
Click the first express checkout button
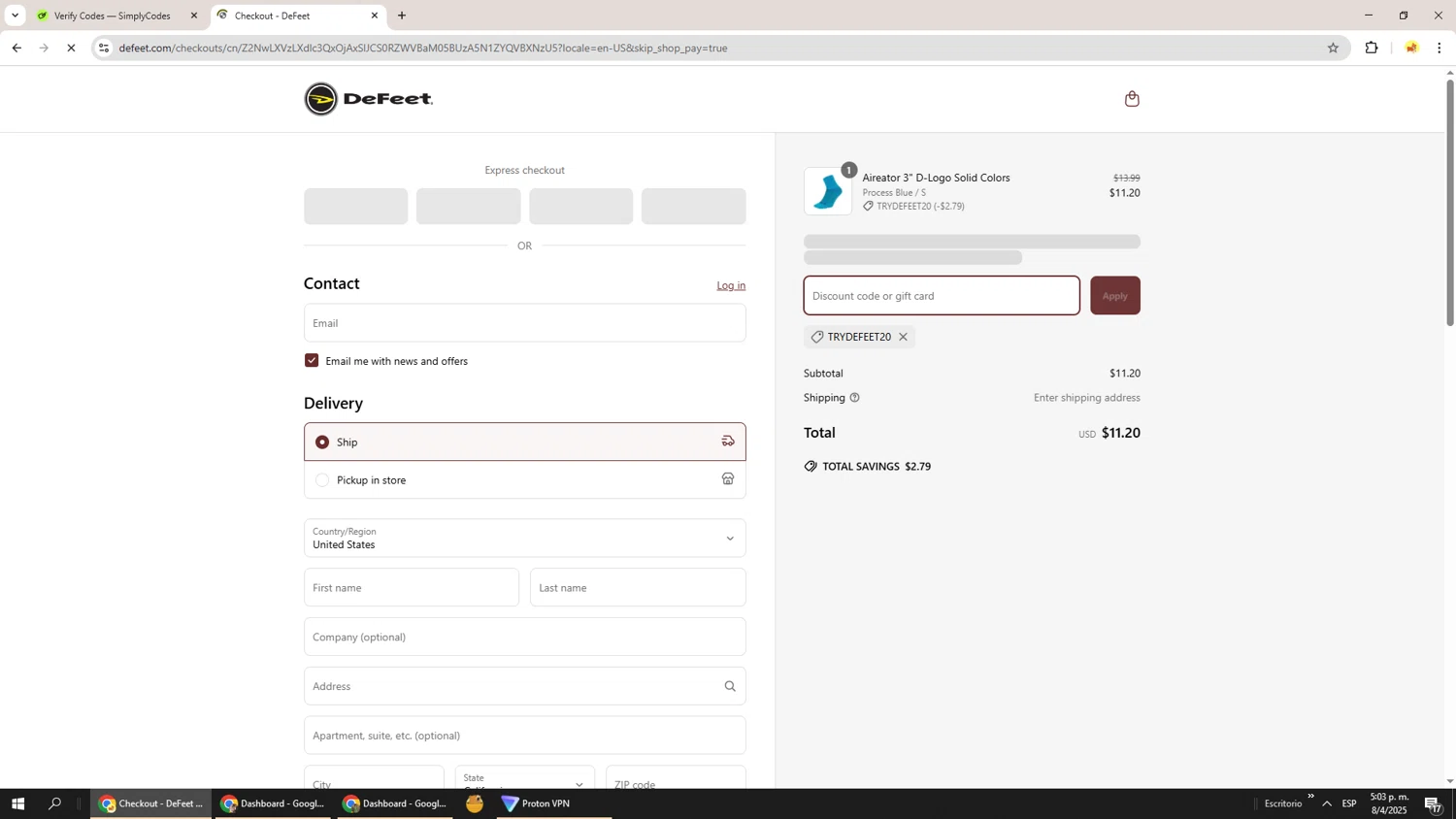(356, 207)
